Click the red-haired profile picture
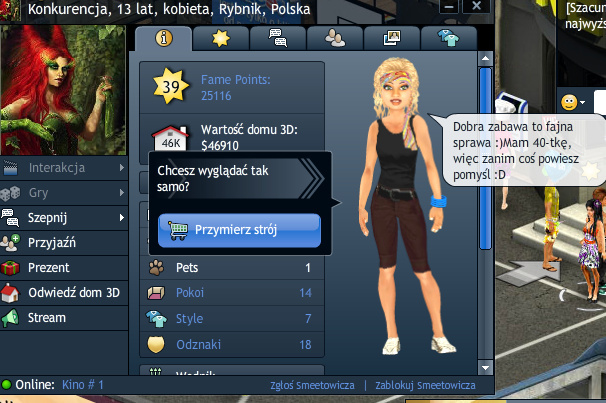Viewport: 606px width, 403px height. pos(63,90)
